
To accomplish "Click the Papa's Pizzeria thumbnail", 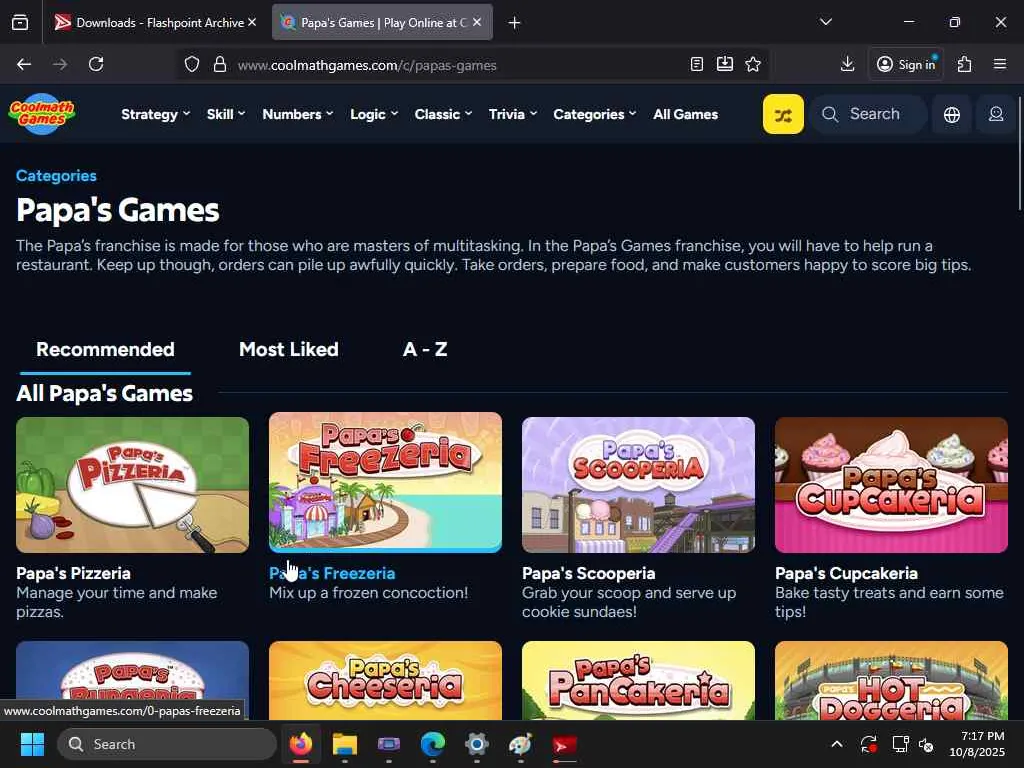I will pyautogui.click(x=133, y=485).
